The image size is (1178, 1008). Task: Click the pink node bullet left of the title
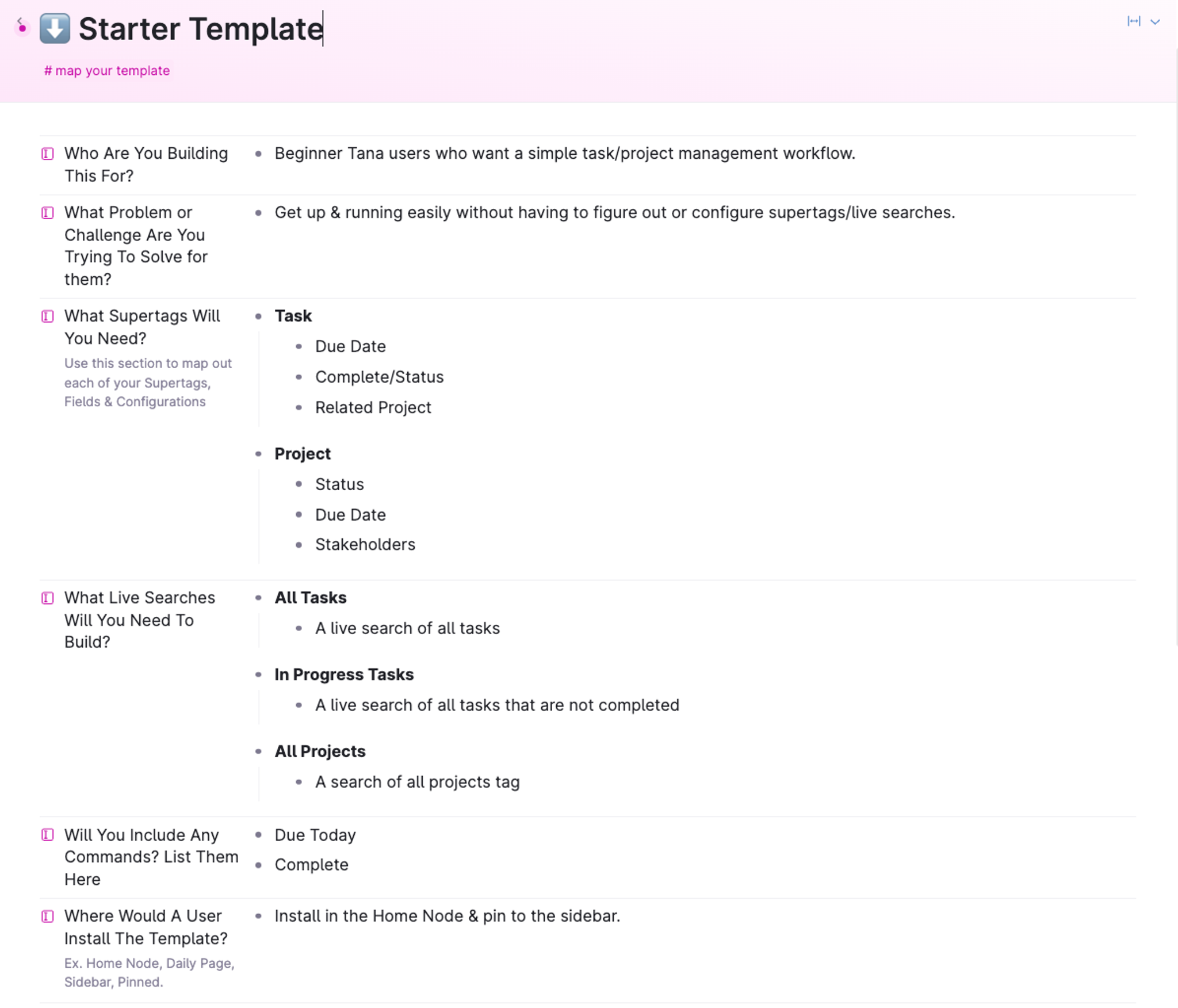22,28
